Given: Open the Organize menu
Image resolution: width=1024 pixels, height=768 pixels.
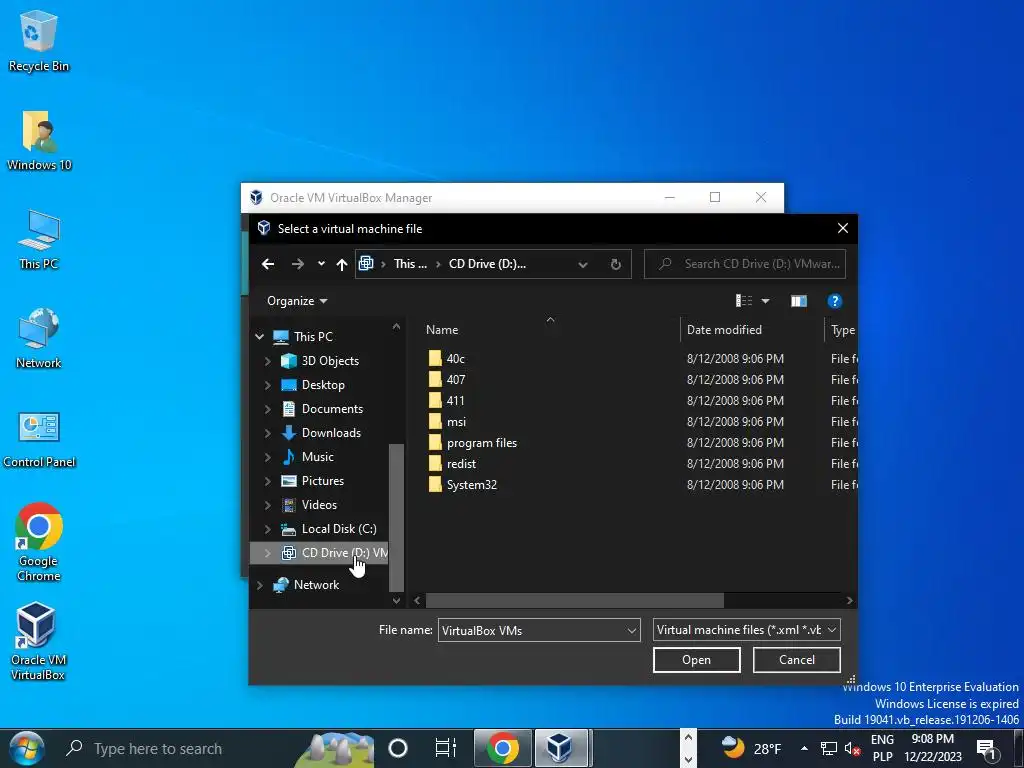Looking at the screenshot, I should [297, 300].
